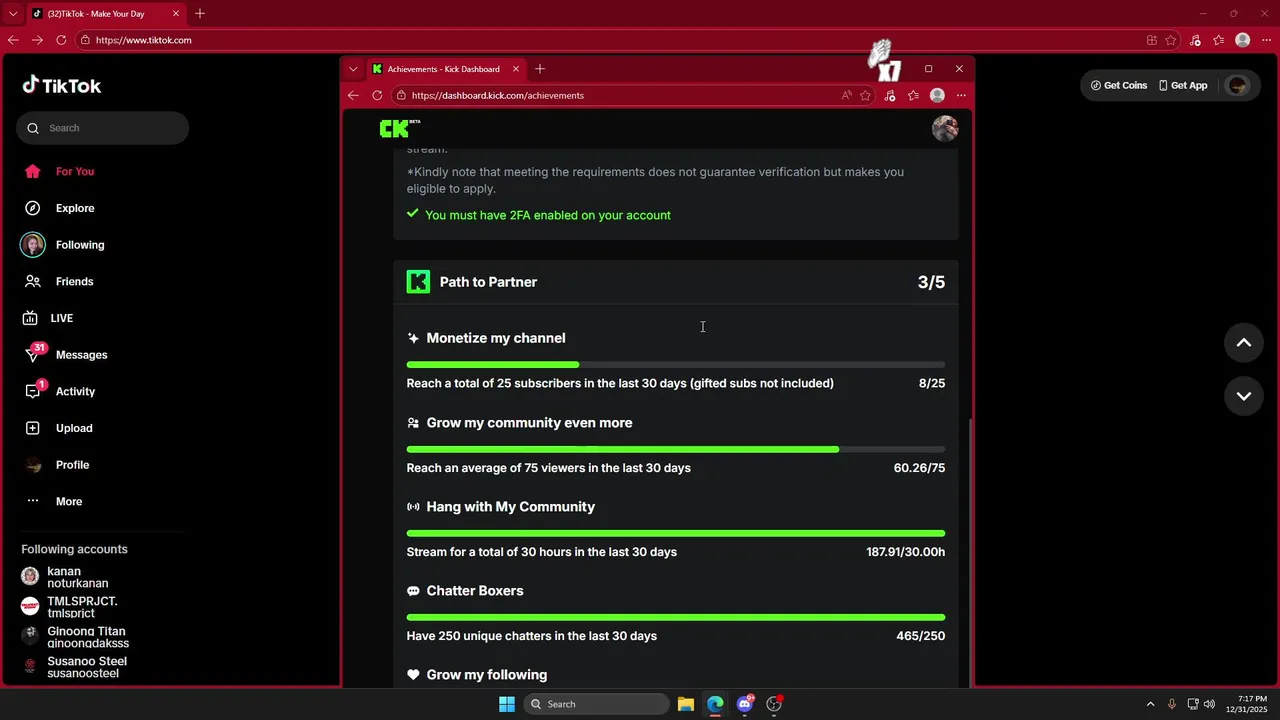Go back in the Kick window

(x=353, y=95)
